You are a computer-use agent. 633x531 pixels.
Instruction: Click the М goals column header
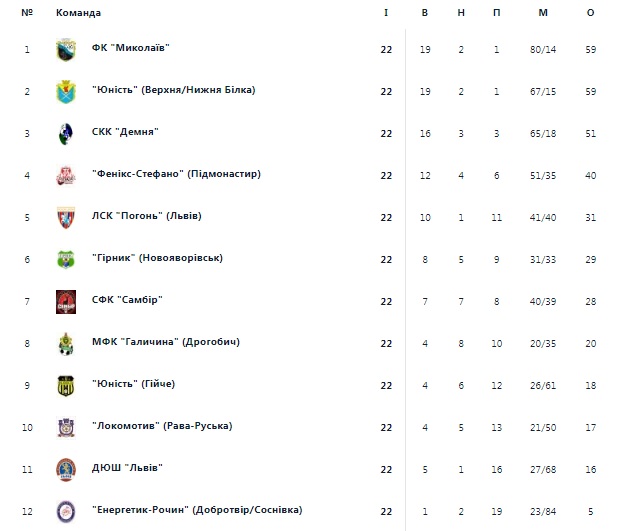coord(543,13)
